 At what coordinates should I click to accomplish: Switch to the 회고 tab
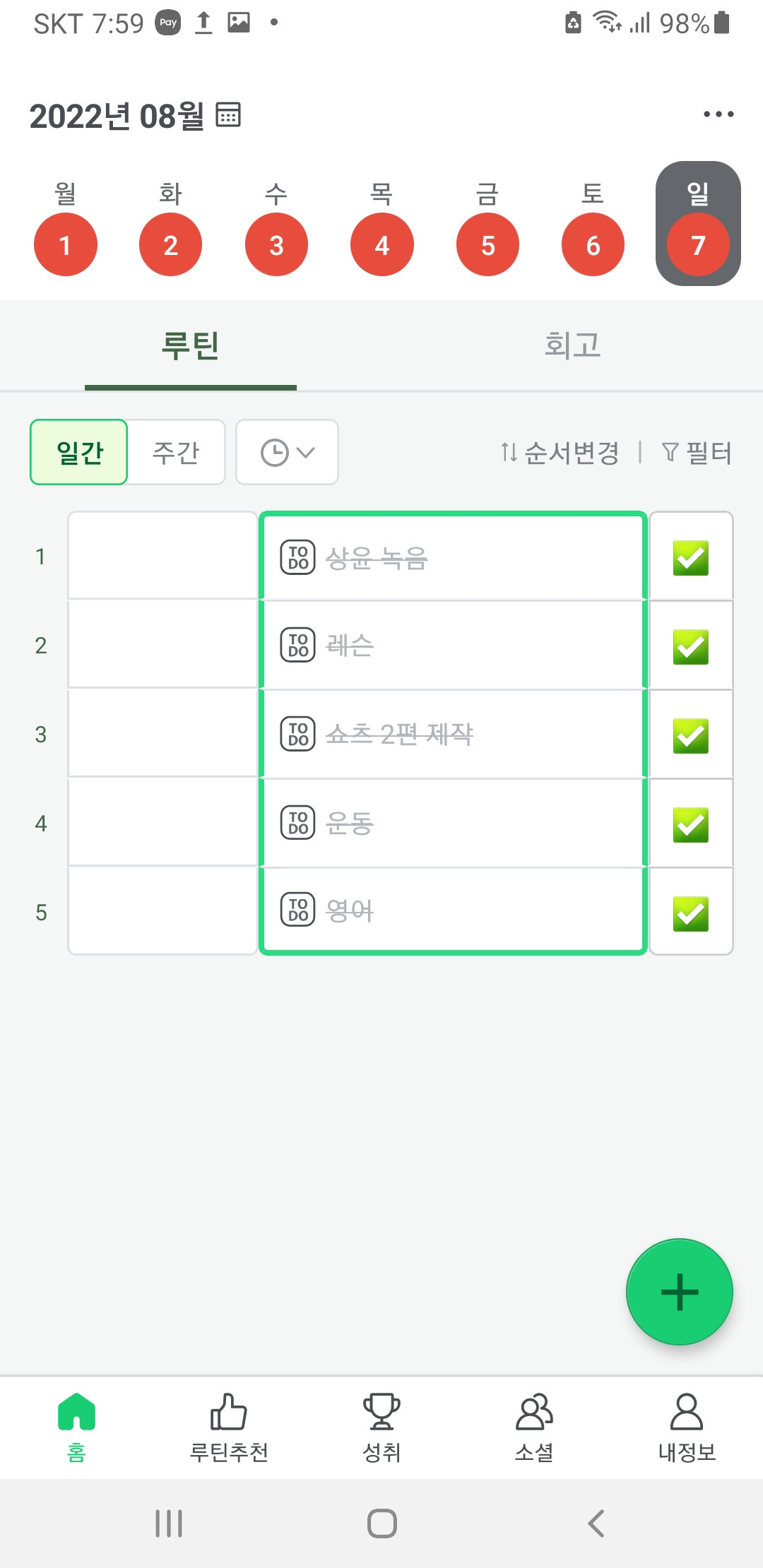point(572,346)
